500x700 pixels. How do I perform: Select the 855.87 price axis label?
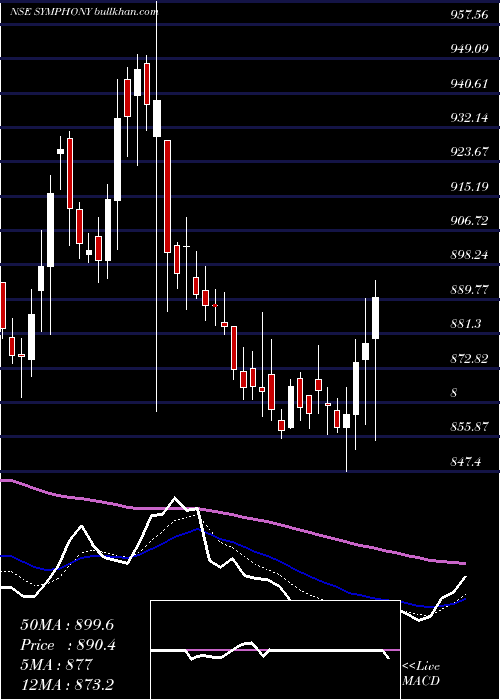(468, 427)
